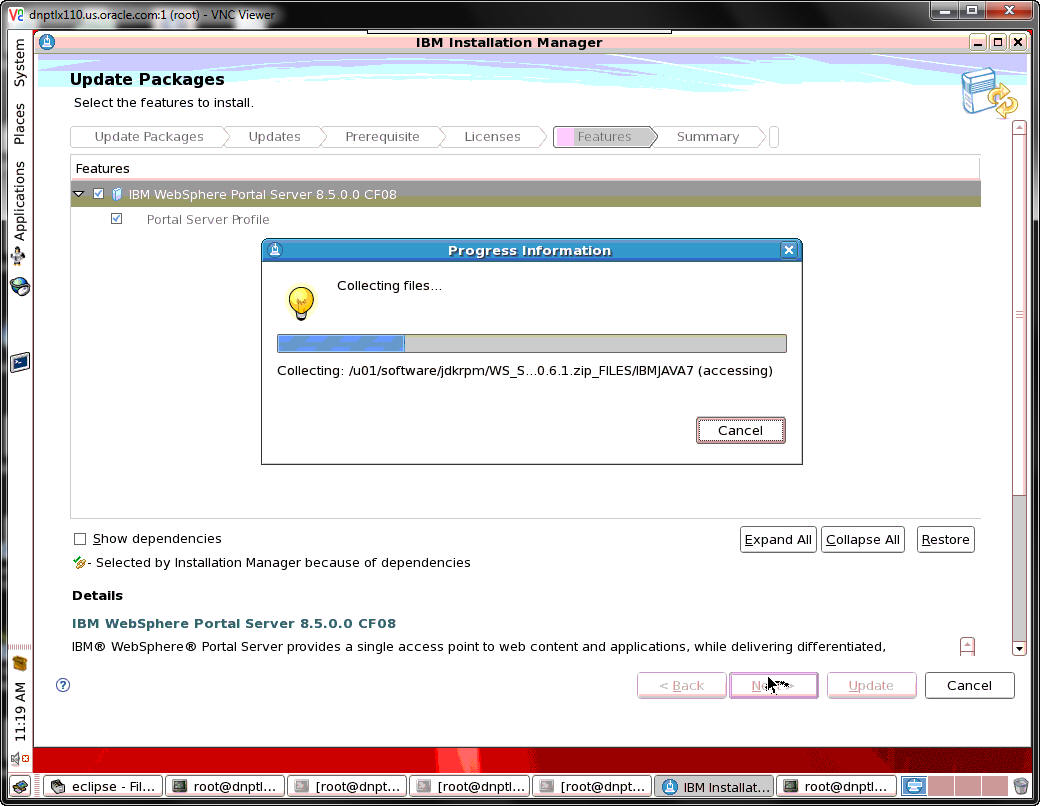This screenshot has width=1040, height=806.
Task: Select the Update Packages wizard step
Action: coord(149,137)
